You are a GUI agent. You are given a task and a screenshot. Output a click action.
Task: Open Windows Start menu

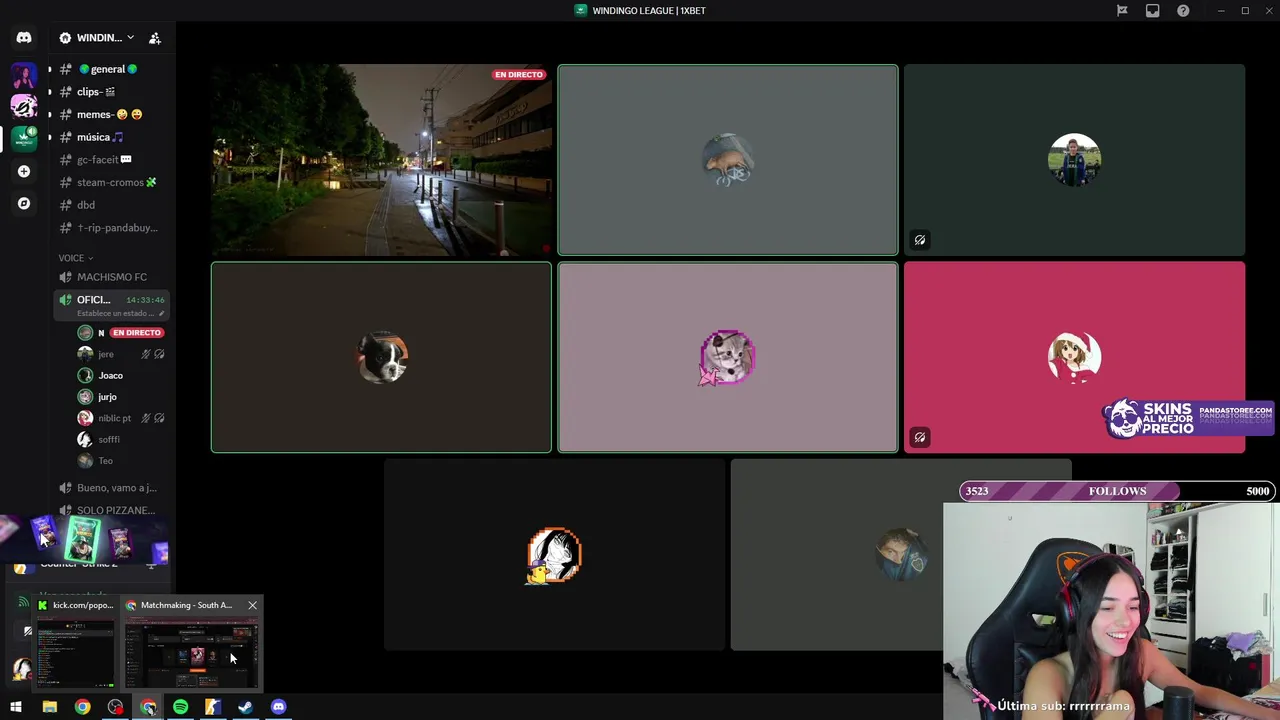tap(16, 707)
